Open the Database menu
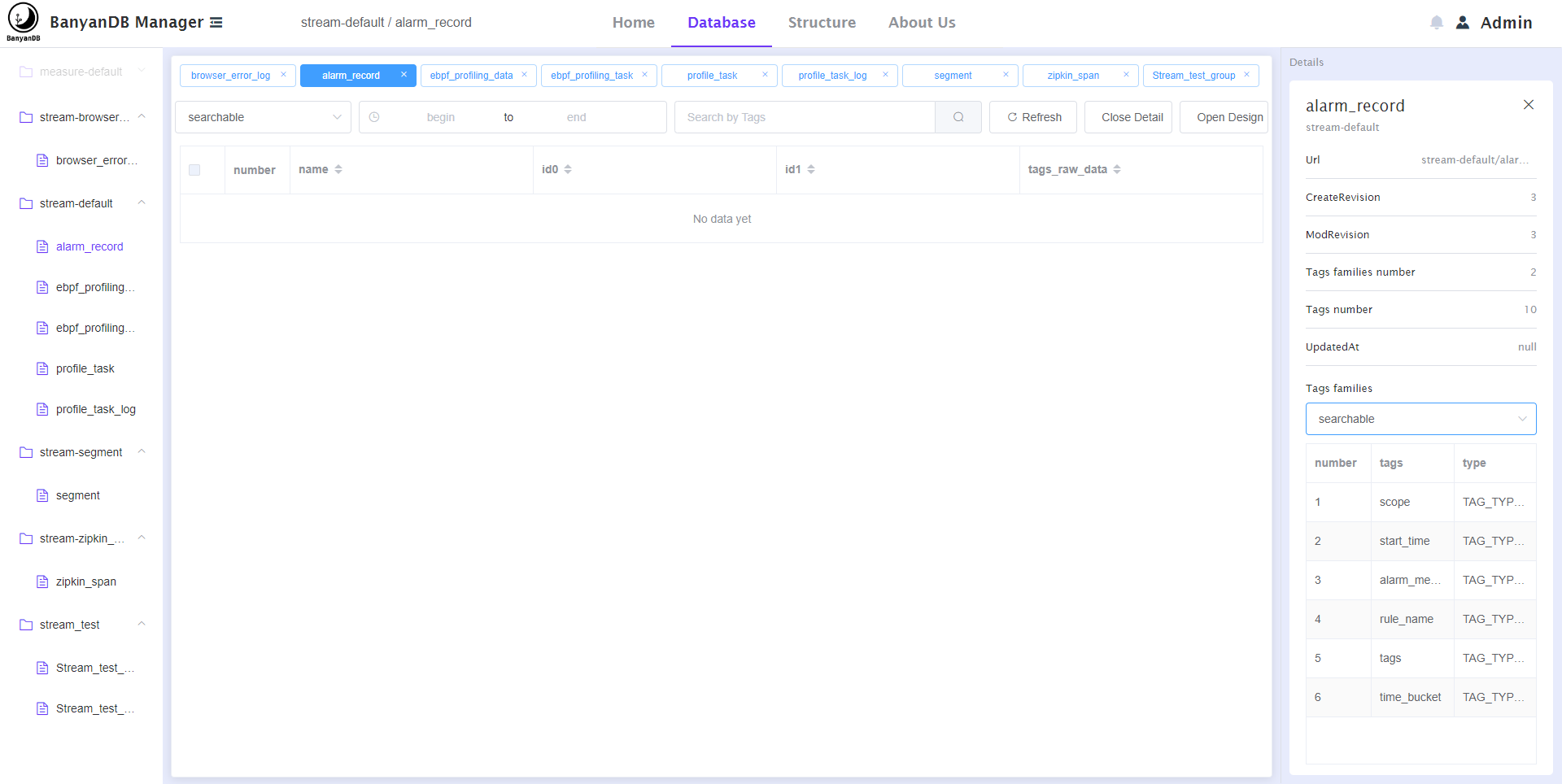 tap(722, 23)
